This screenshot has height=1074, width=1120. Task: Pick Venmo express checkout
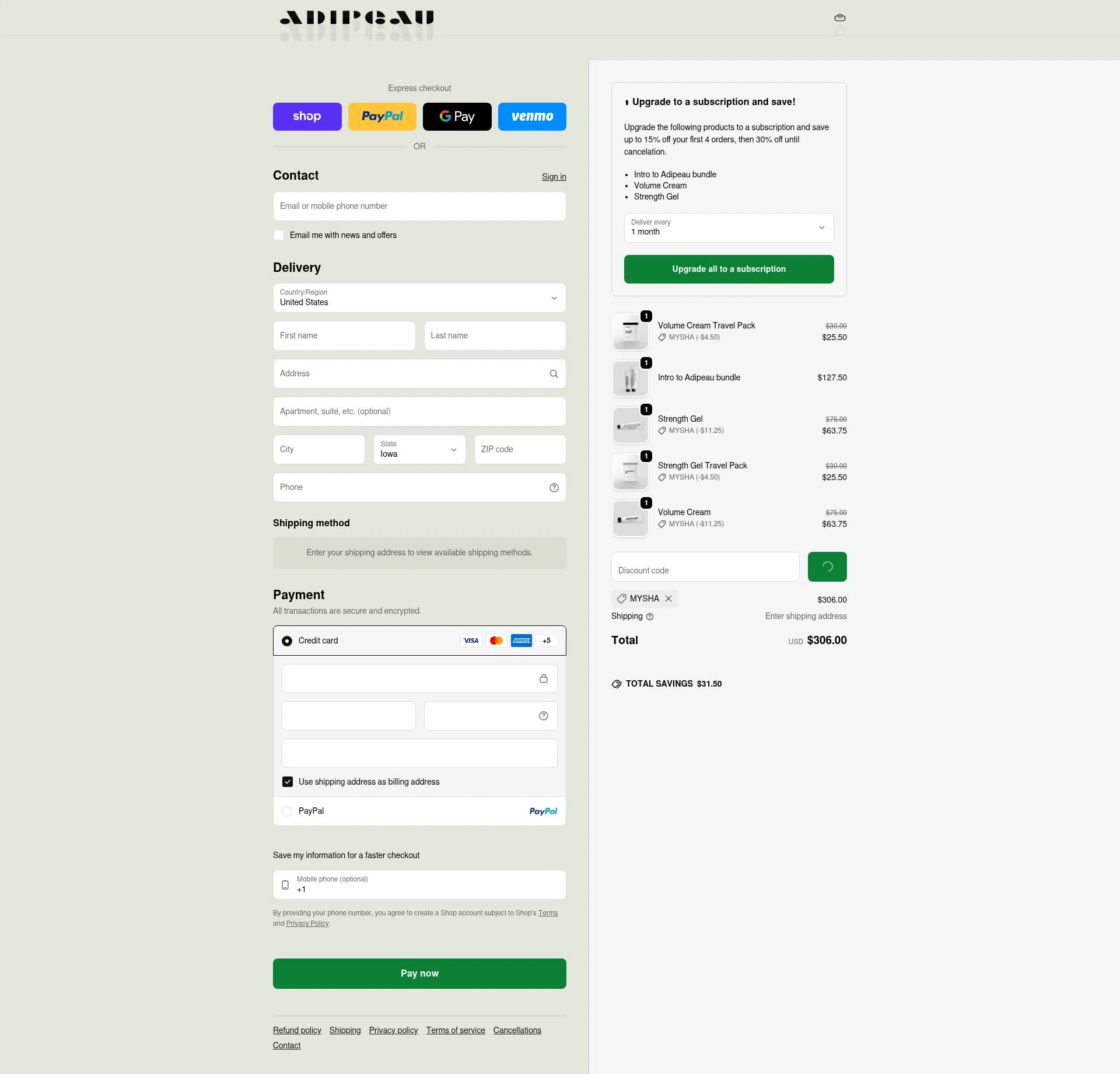pos(532,117)
